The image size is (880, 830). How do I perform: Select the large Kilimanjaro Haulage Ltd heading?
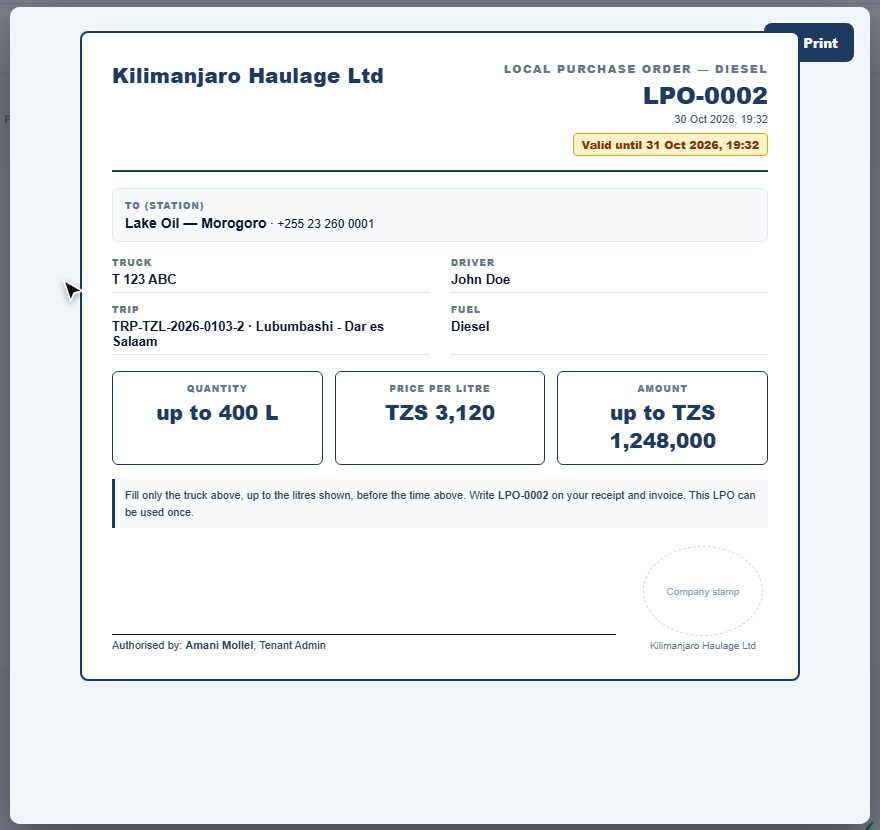tap(248, 76)
